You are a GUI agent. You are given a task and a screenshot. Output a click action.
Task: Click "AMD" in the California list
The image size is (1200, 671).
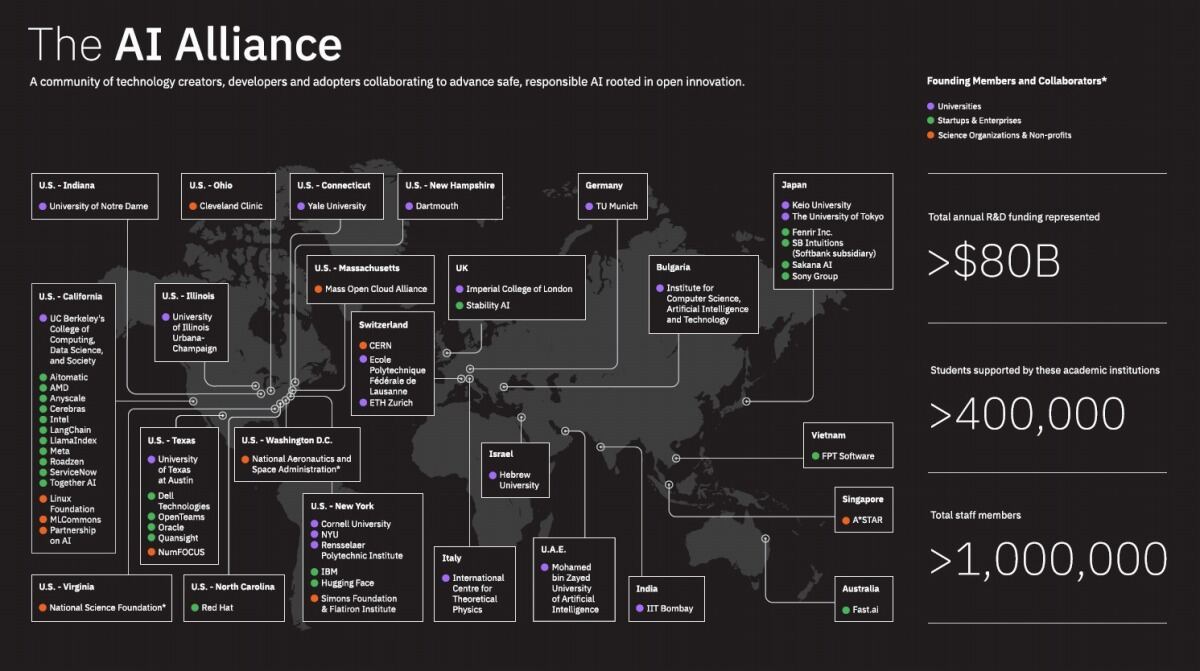[x=60, y=388]
